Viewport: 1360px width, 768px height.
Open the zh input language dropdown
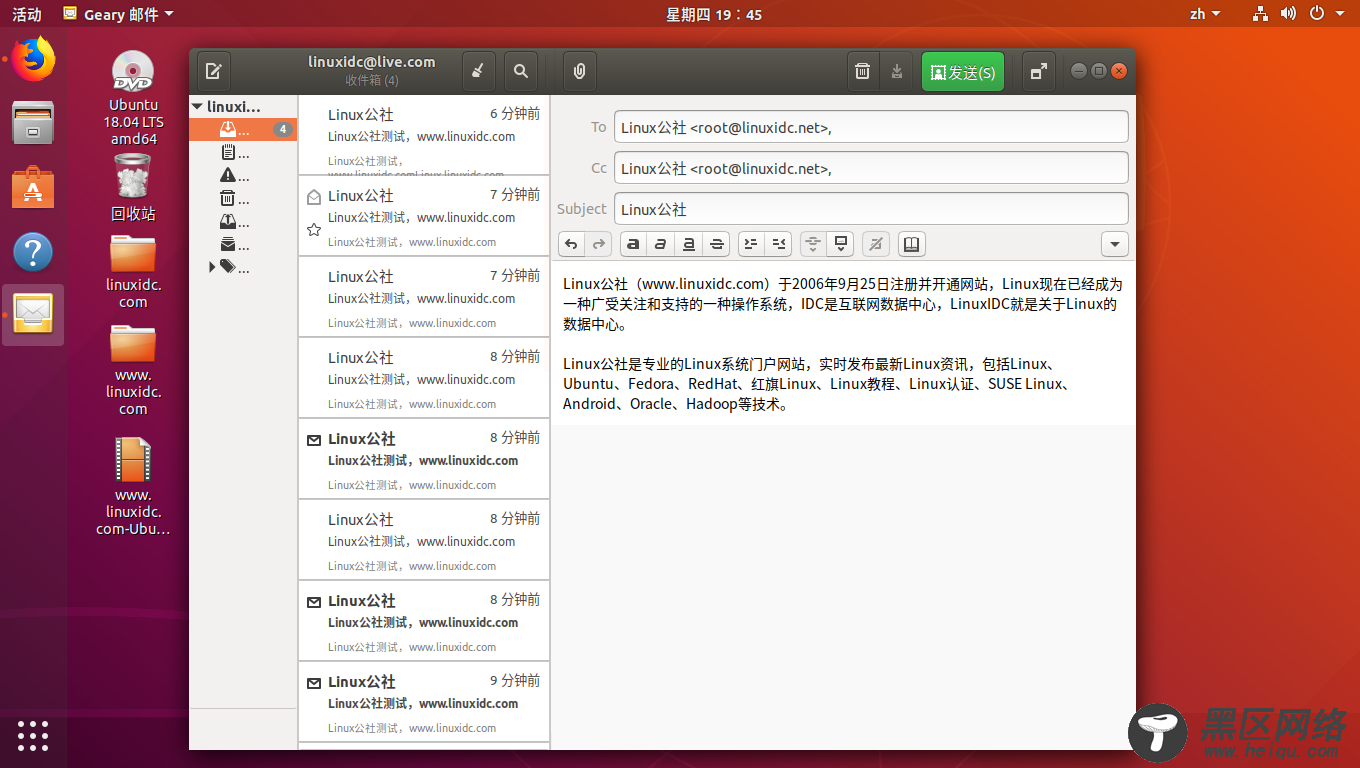(1205, 14)
